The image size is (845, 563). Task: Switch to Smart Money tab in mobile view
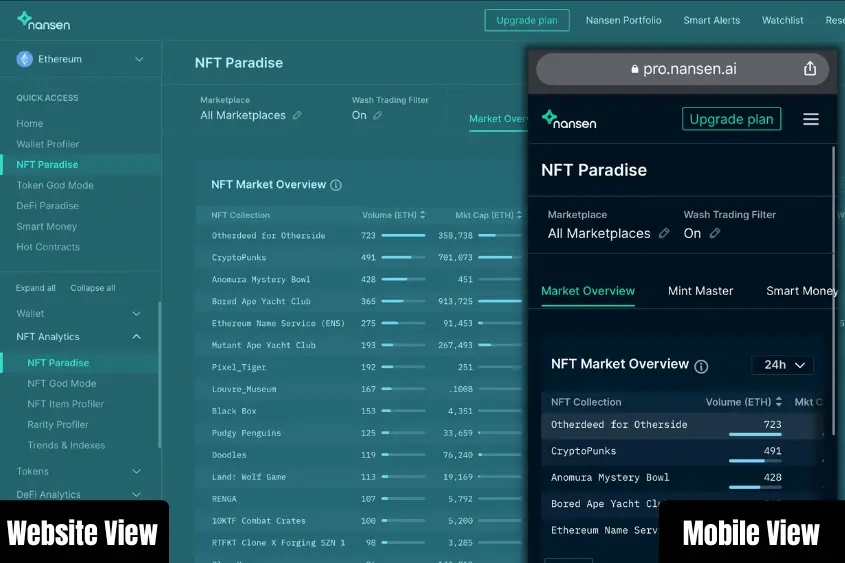click(802, 291)
